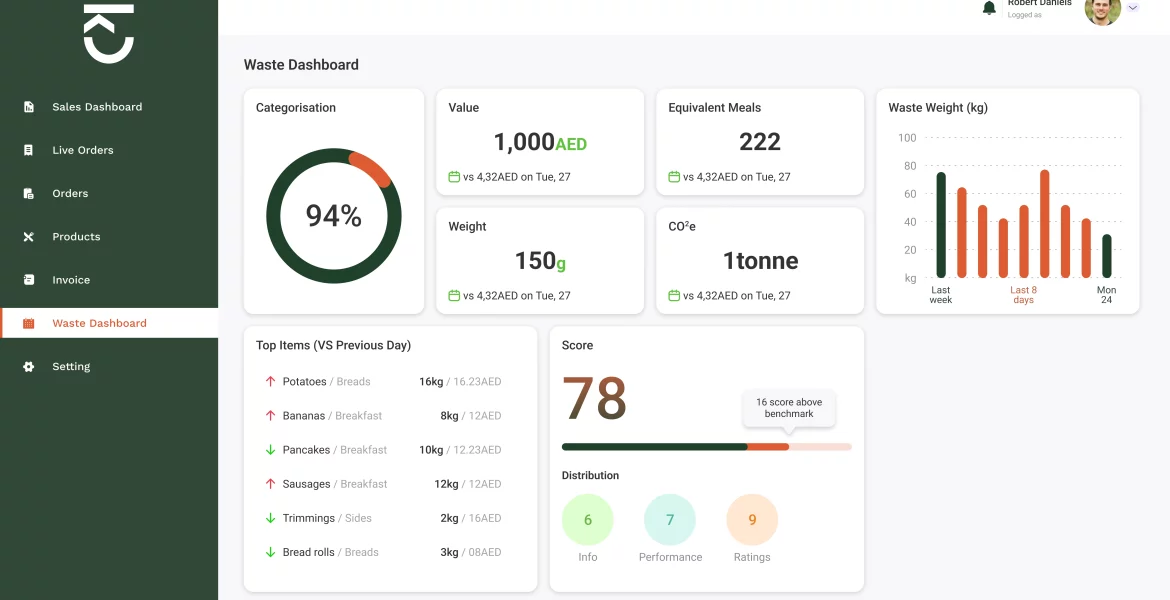Click down arrow beside Bread rolls
The height and width of the screenshot is (600, 1170).
(270, 552)
